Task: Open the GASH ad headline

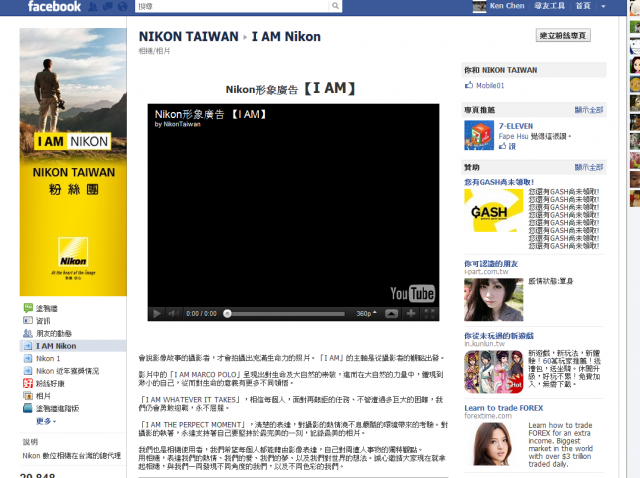Action: [x=499, y=182]
